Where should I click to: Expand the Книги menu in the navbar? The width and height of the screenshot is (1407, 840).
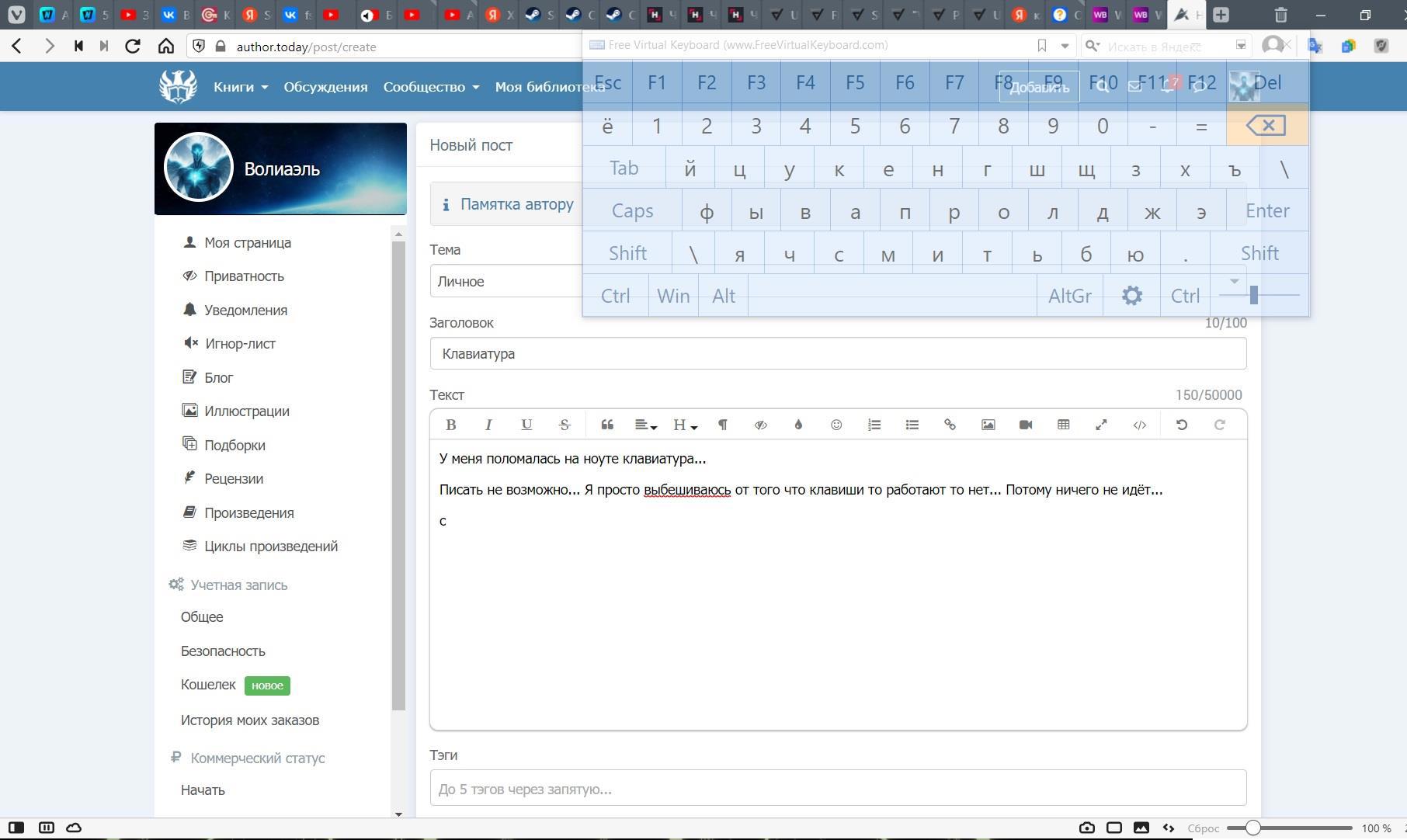click(x=241, y=87)
